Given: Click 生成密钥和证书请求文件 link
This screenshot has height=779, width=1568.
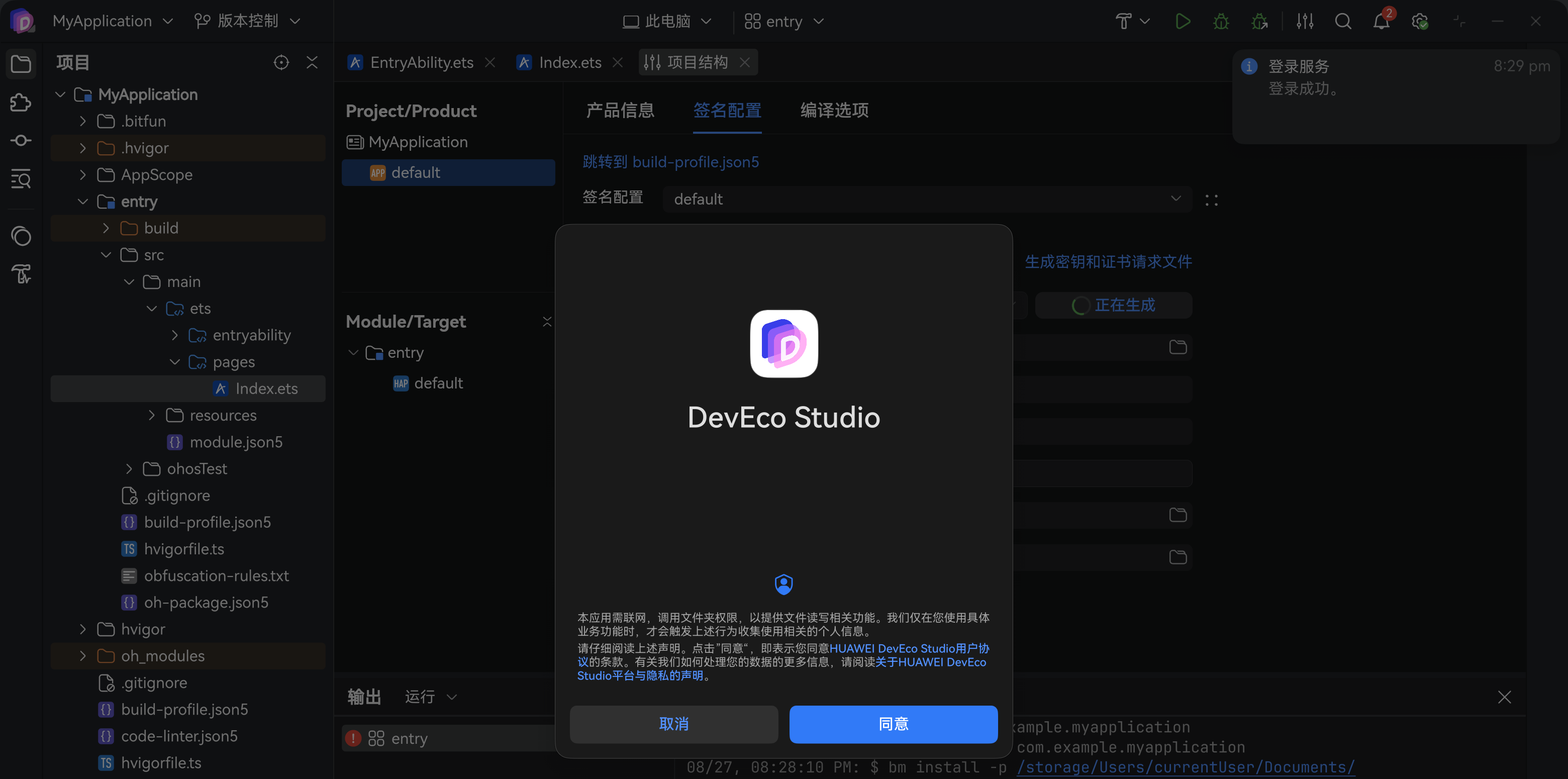Looking at the screenshot, I should pyautogui.click(x=1109, y=262).
